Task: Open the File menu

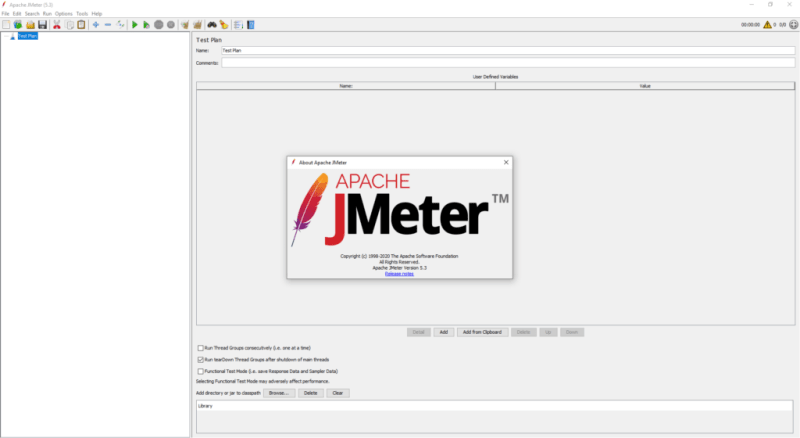Action: tap(6, 14)
